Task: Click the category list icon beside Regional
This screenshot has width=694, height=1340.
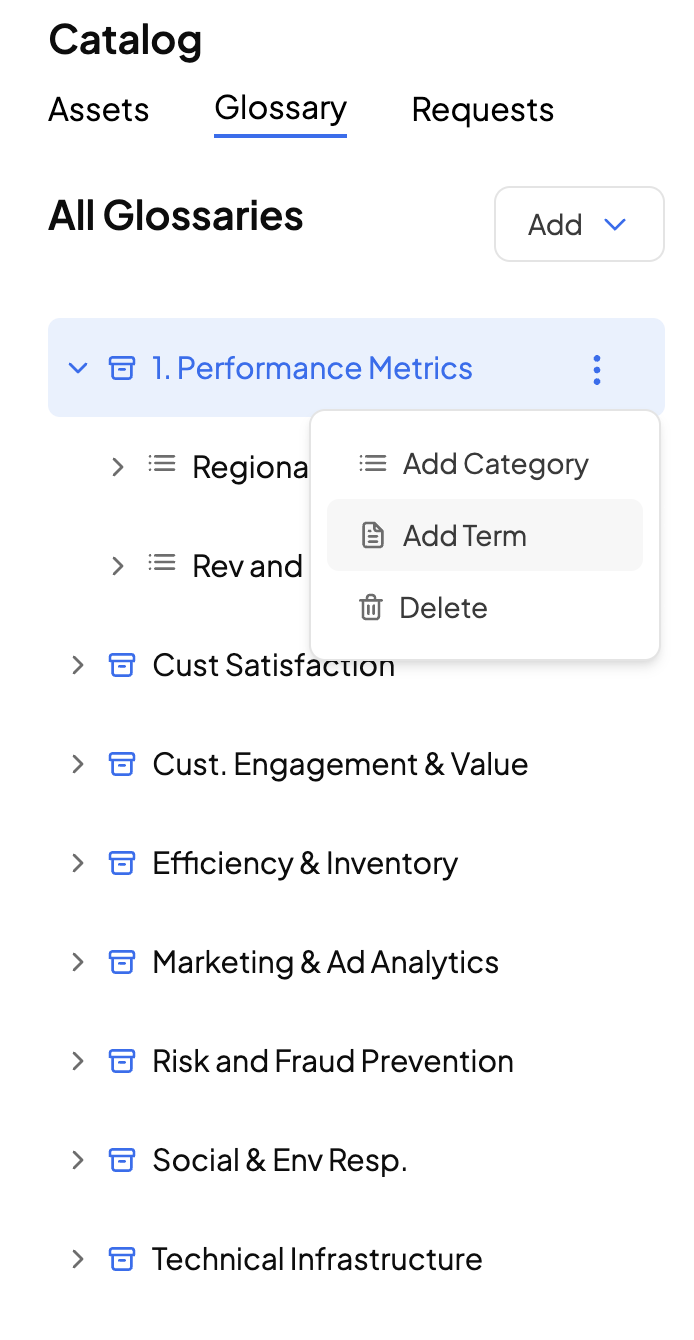Action: point(162,465)
